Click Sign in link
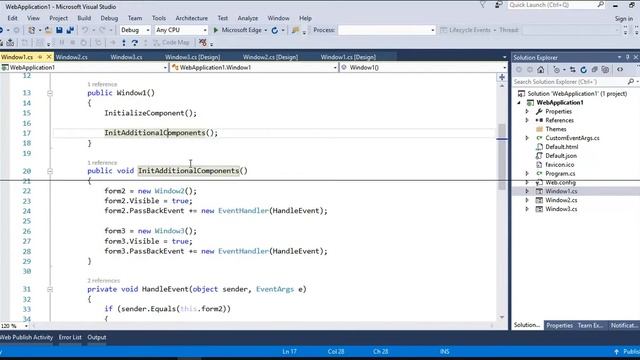Image resolution: width=640 pixels, height=360 pixels. pyautogui.click(x=624, y=18)
